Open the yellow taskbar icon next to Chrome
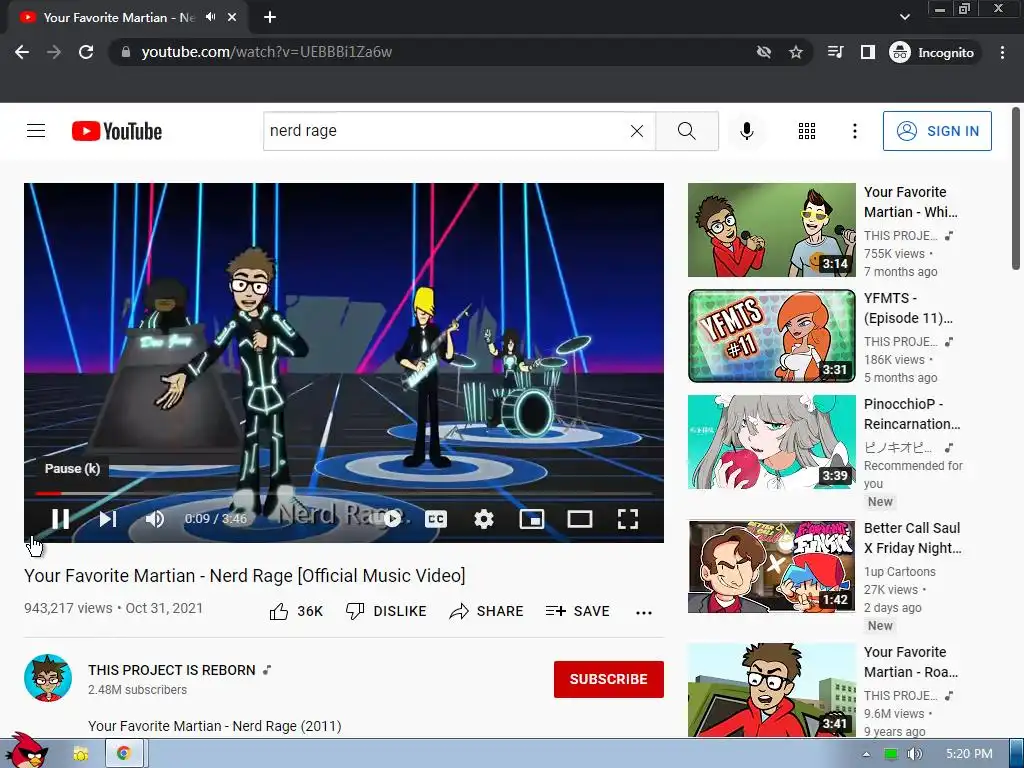The width and height of the screenshot is (1024, 768). [x=81, y=754]
